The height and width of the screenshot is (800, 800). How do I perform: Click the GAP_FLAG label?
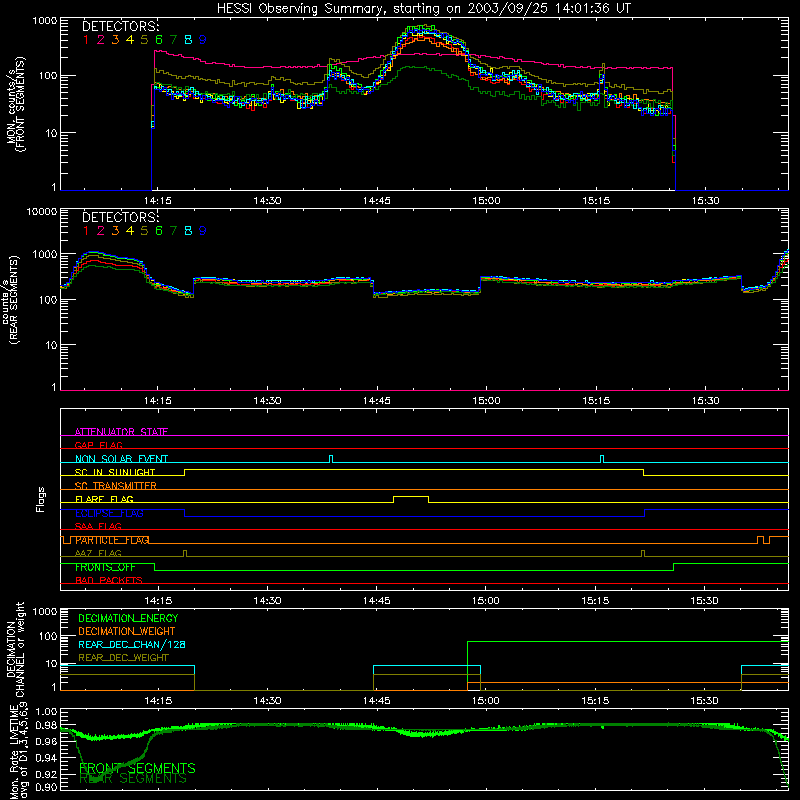98,445
